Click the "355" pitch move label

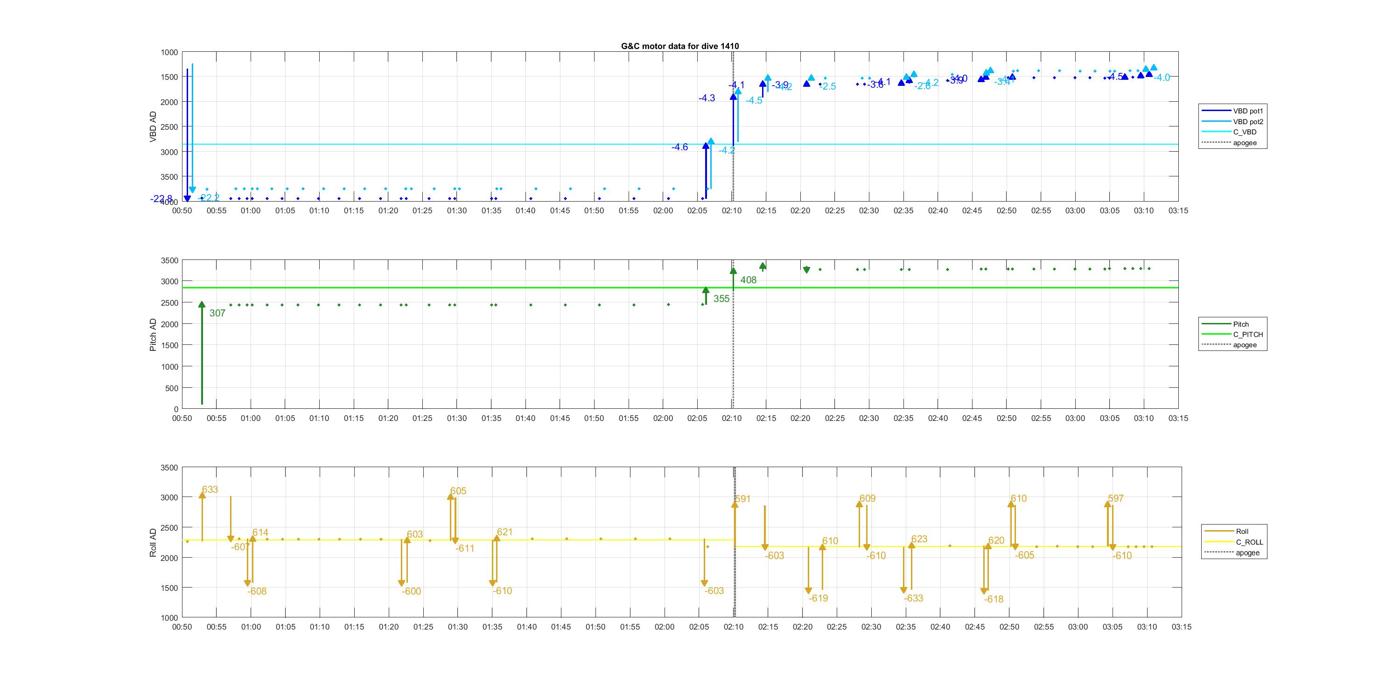coord(721,299)
